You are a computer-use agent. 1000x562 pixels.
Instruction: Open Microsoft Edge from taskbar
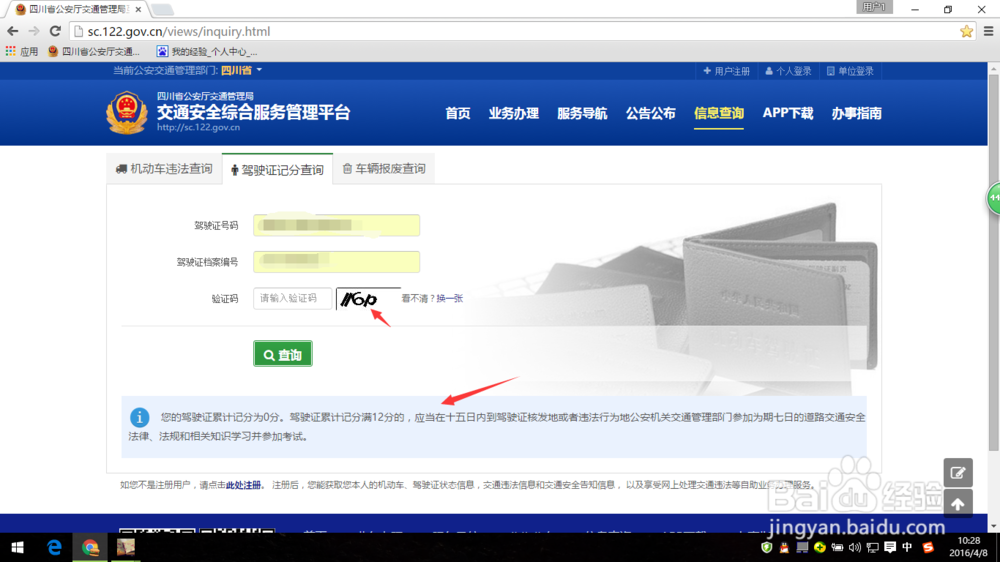tap(54, 547)
